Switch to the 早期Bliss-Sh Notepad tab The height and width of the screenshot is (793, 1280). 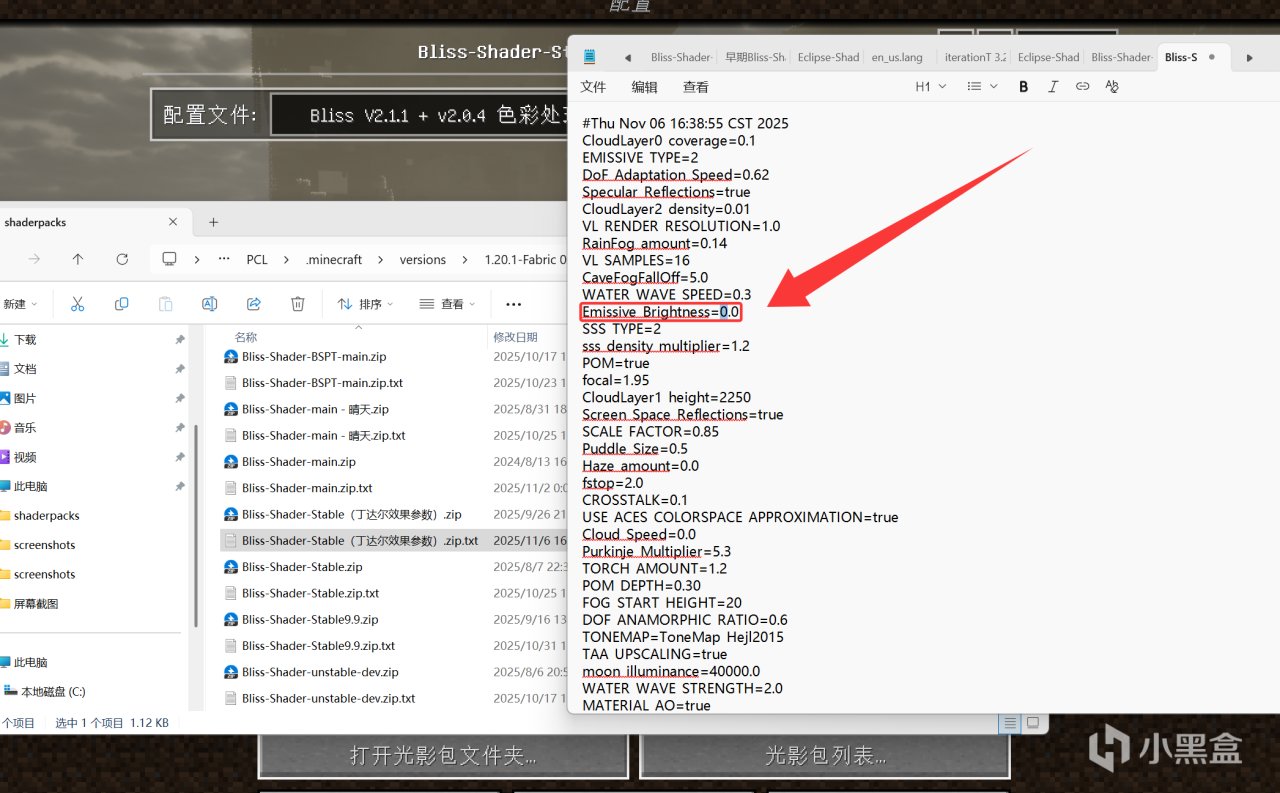(755, 57)
